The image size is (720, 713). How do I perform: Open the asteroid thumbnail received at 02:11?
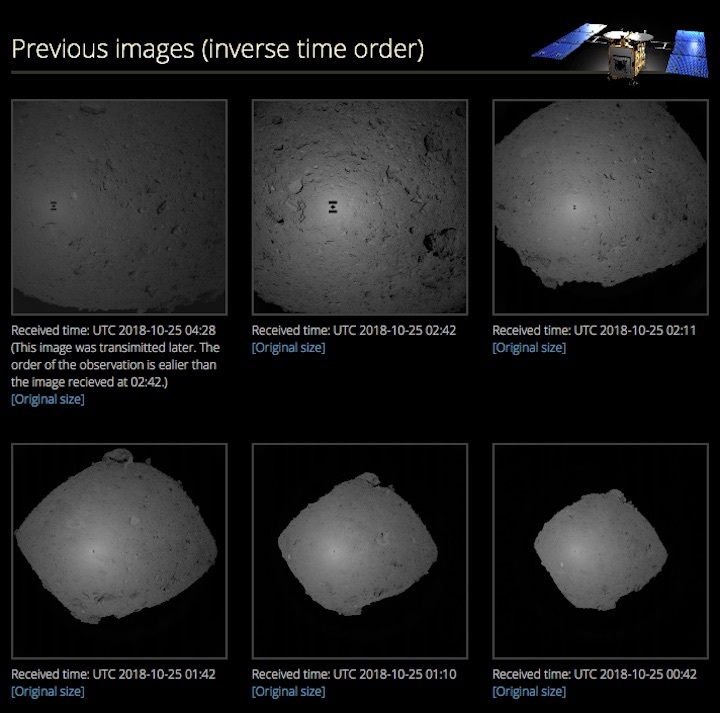pyautogui.click(x=600, y=207)
